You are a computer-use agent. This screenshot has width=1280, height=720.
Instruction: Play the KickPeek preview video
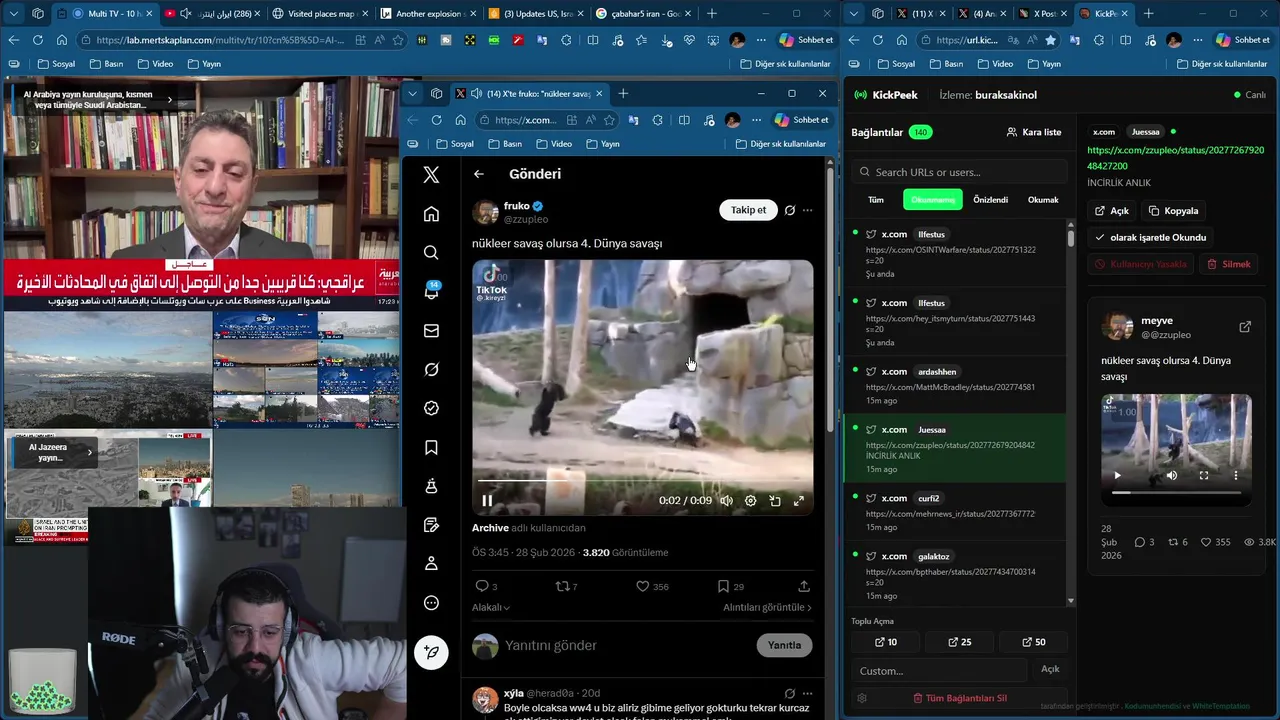[1117, 476]
